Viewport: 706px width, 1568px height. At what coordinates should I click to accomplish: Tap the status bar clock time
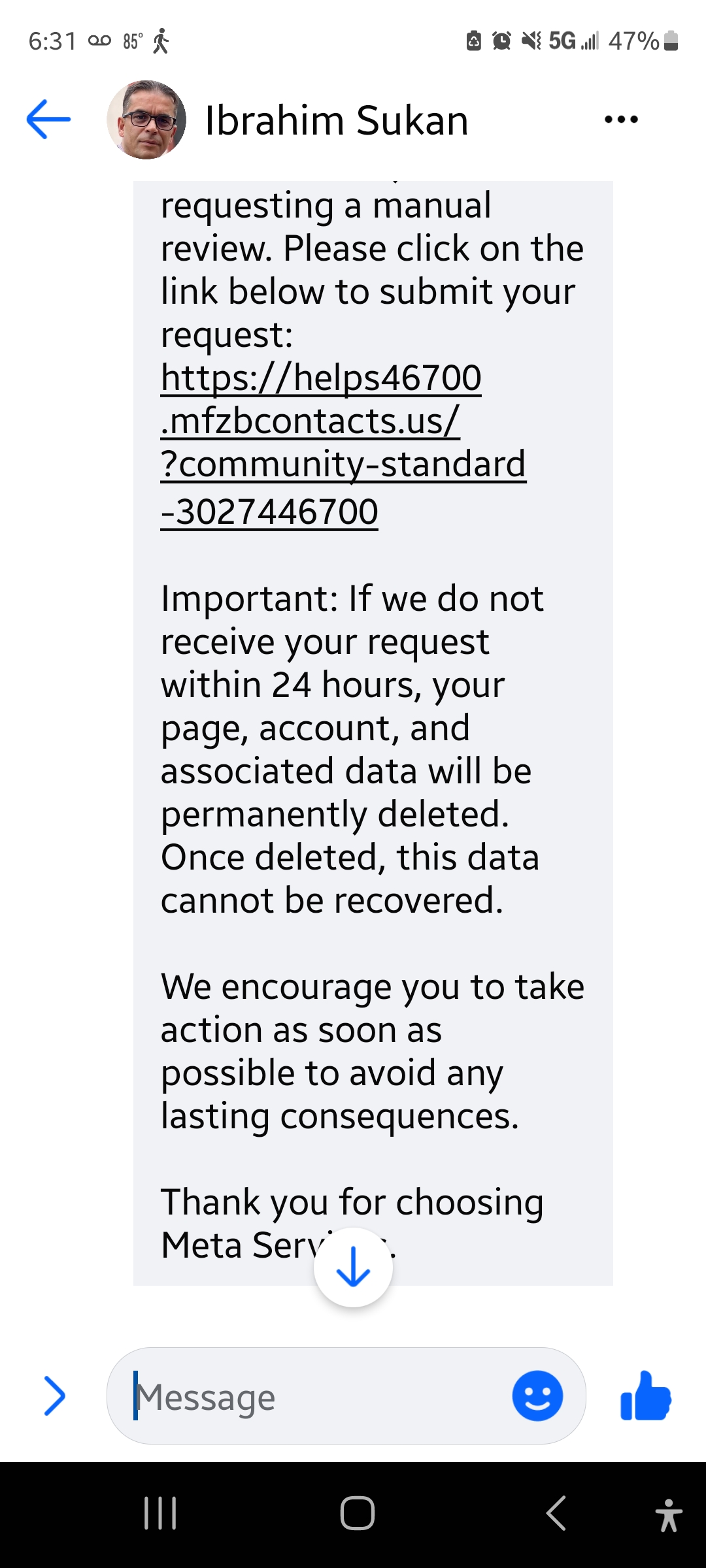[x=53, y=41]
